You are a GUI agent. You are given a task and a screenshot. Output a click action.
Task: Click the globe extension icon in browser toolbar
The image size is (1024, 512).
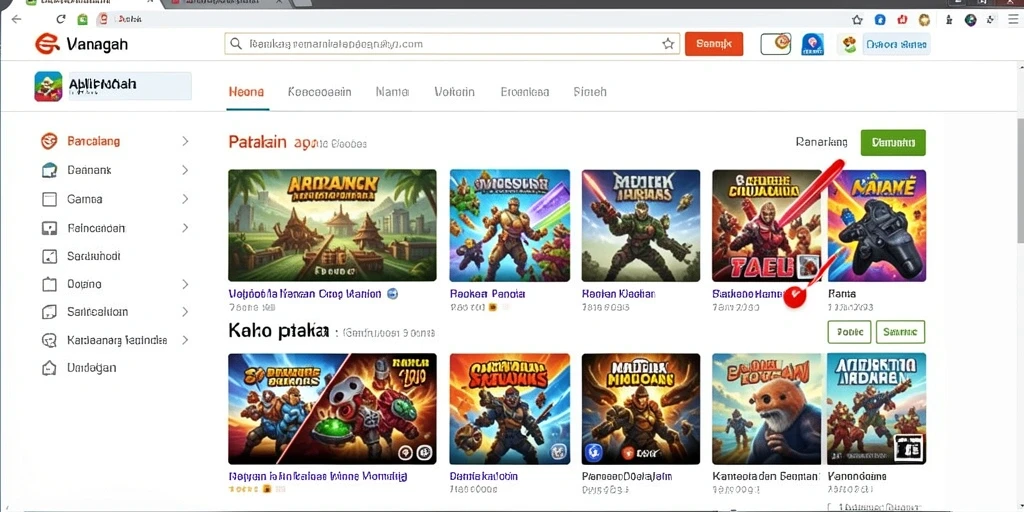(x=970, y=20)
